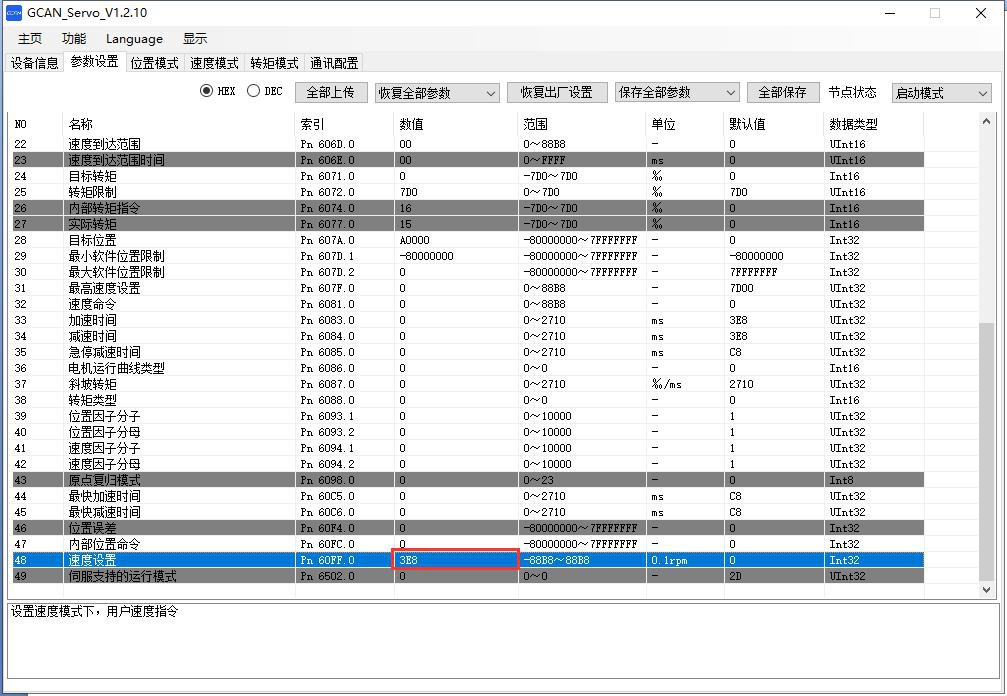This screenshot has width=1007, height=696.
Task: Open the Language menu
Action: [x=134, y=39]
